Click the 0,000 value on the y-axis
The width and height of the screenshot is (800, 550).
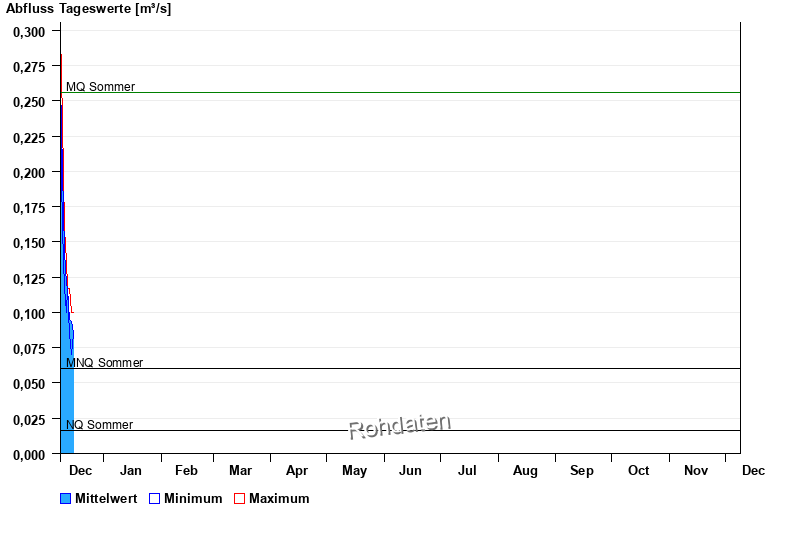click(x=29, y=454)
